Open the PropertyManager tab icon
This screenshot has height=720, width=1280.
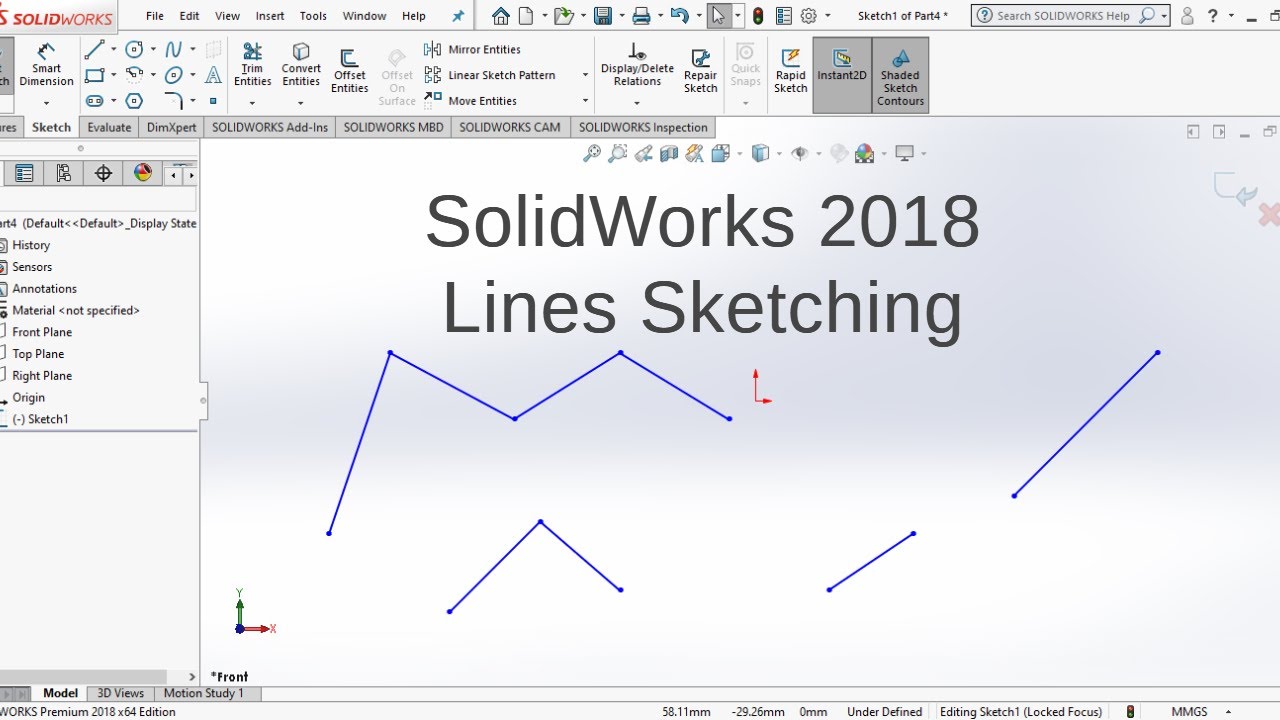point(24,173)
